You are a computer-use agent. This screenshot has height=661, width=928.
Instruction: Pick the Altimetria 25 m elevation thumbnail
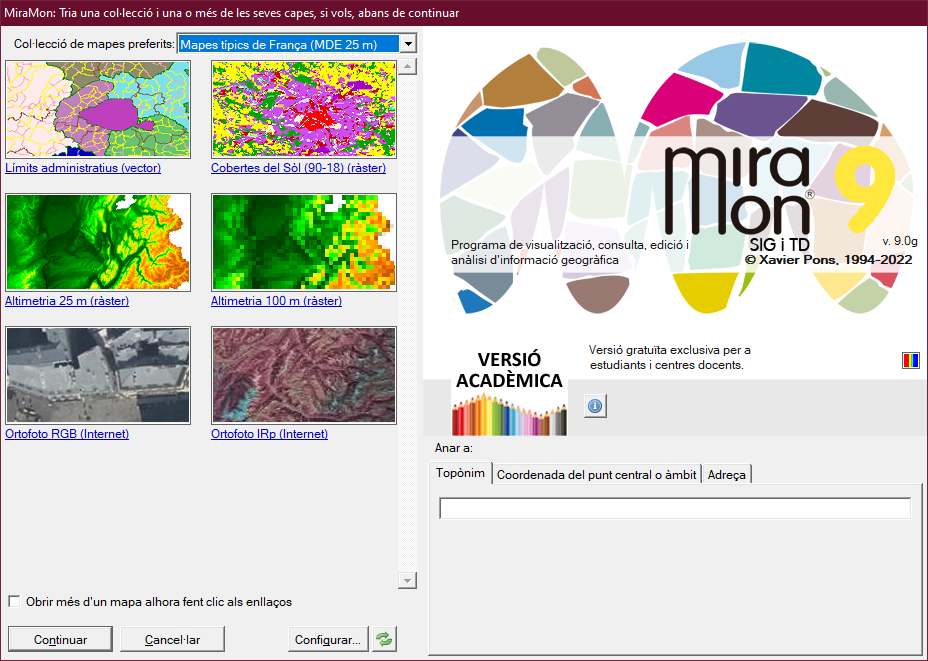[x=98, y=243]
